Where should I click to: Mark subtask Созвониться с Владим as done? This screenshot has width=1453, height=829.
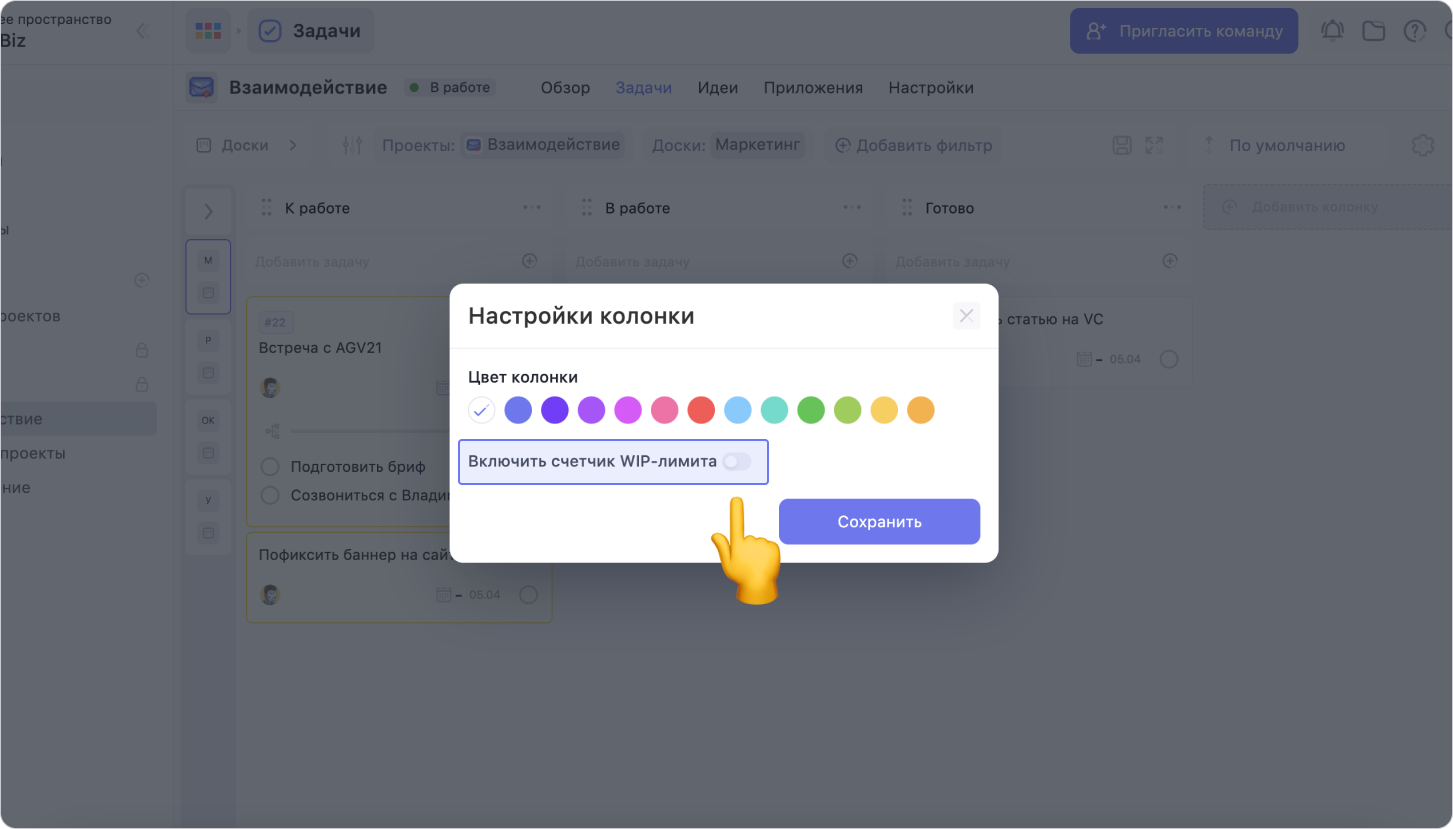269,495
